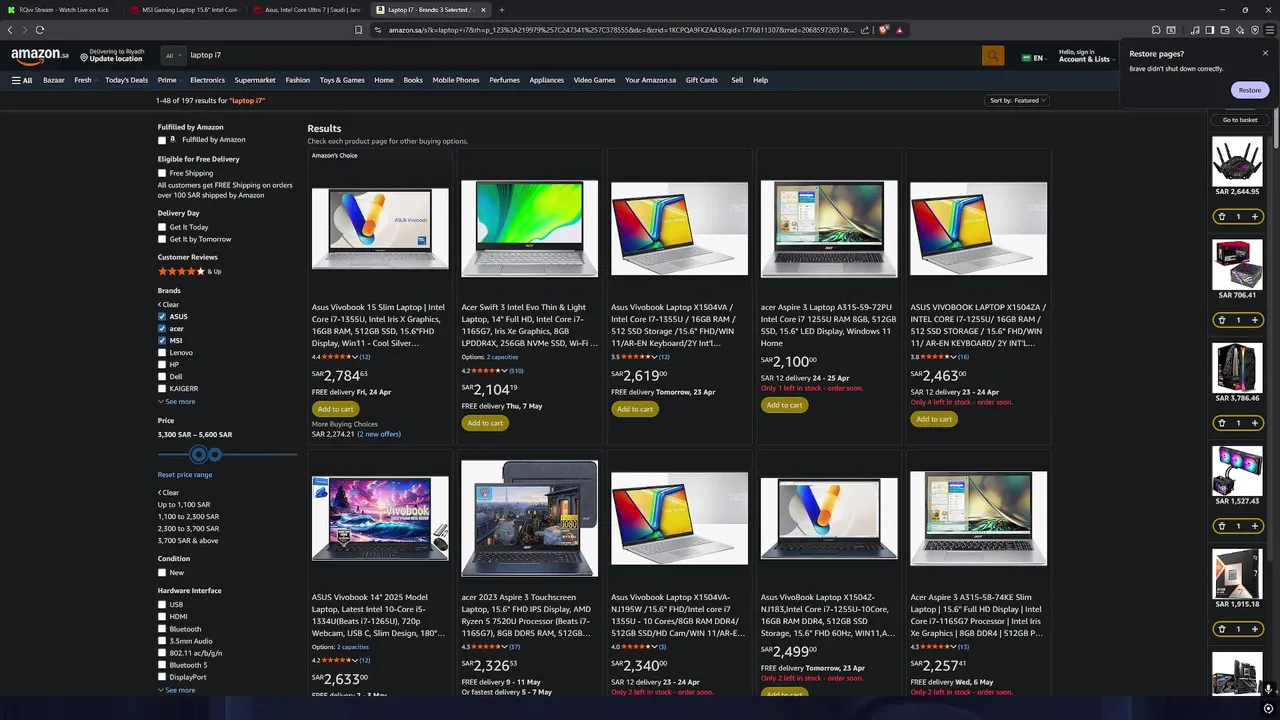
Task: Click Go to basket button
Action: click(1240, 120)
